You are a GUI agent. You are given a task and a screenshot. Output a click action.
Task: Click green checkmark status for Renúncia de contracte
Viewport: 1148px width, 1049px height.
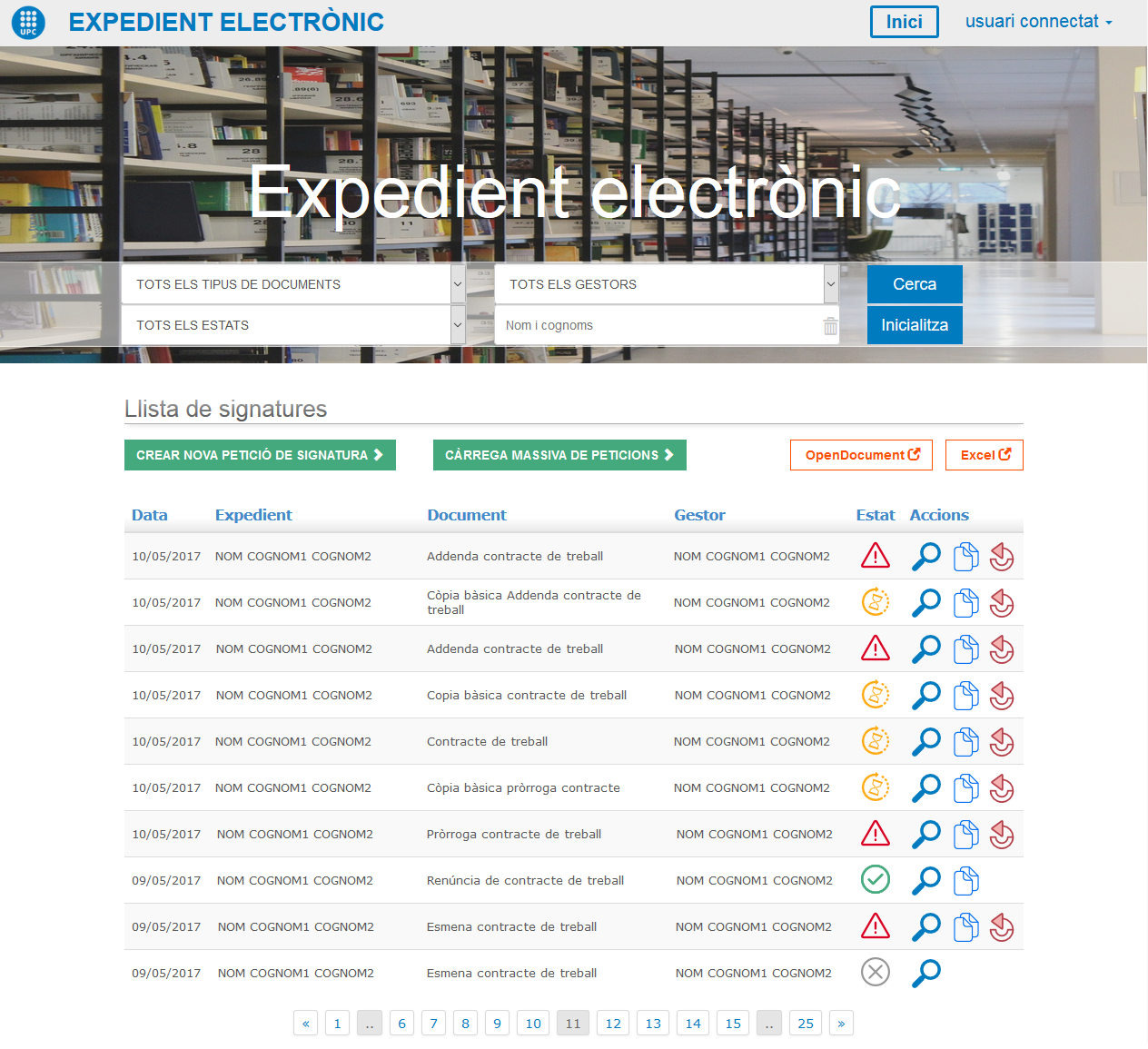(x=875, y=879)
